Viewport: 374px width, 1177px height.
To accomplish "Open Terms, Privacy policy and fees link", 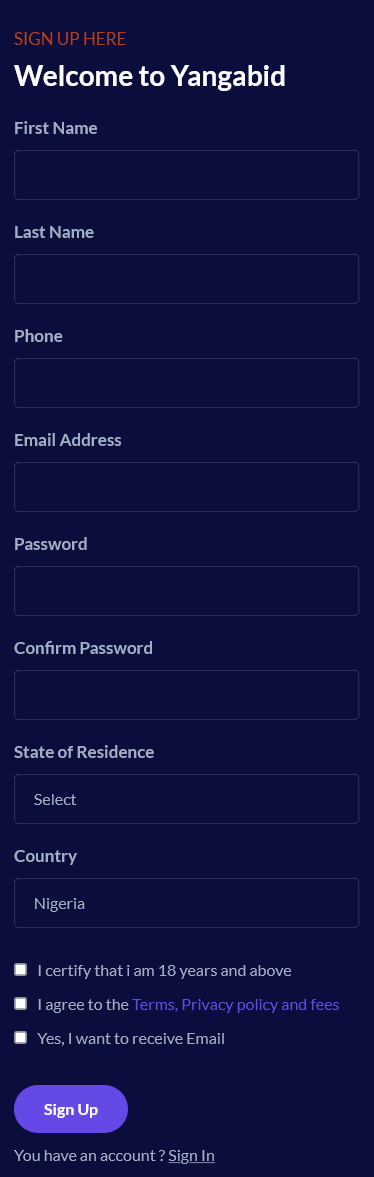I will [x=236, y=1004].
